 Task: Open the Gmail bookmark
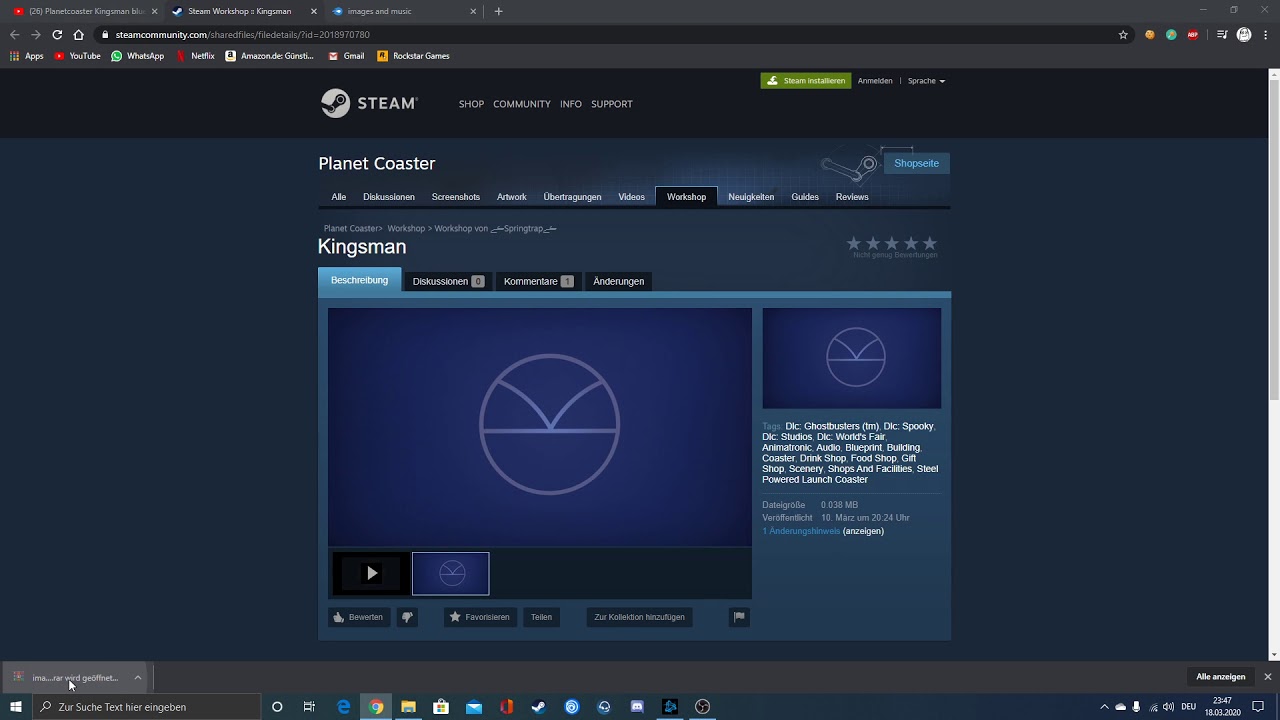click(x=346, y=56)
